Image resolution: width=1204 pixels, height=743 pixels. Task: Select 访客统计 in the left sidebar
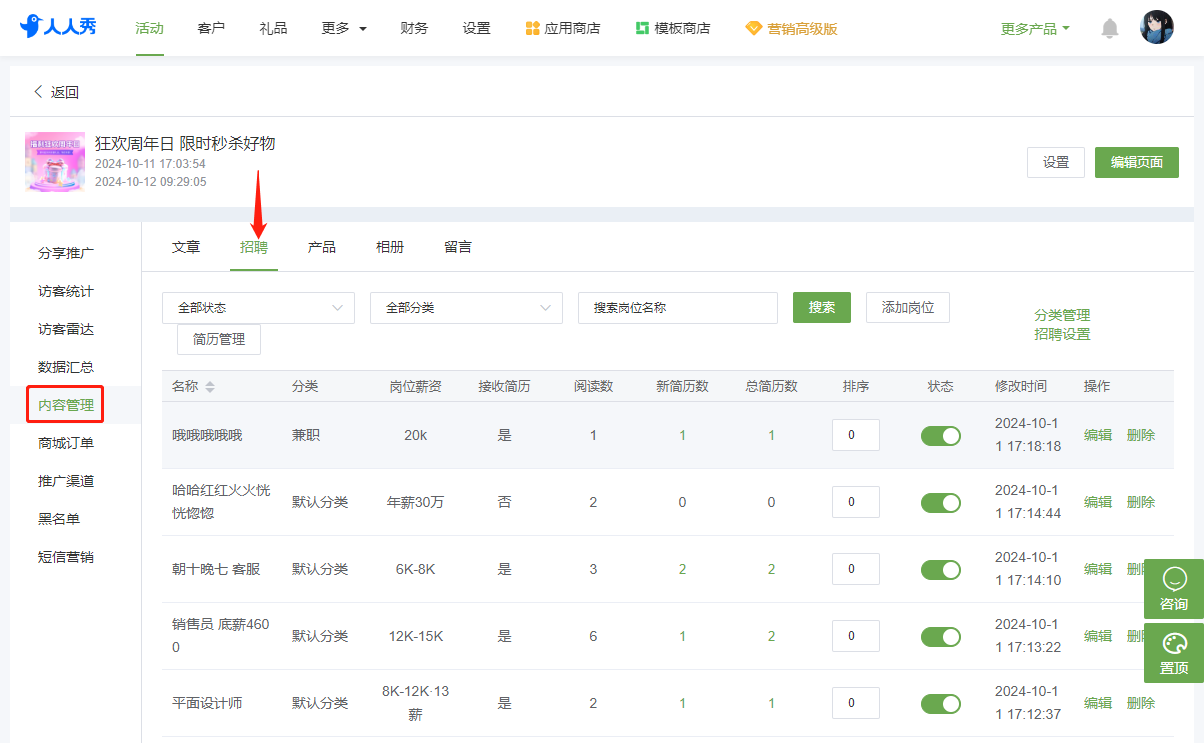pyautogui.click(x=66, y=291)
